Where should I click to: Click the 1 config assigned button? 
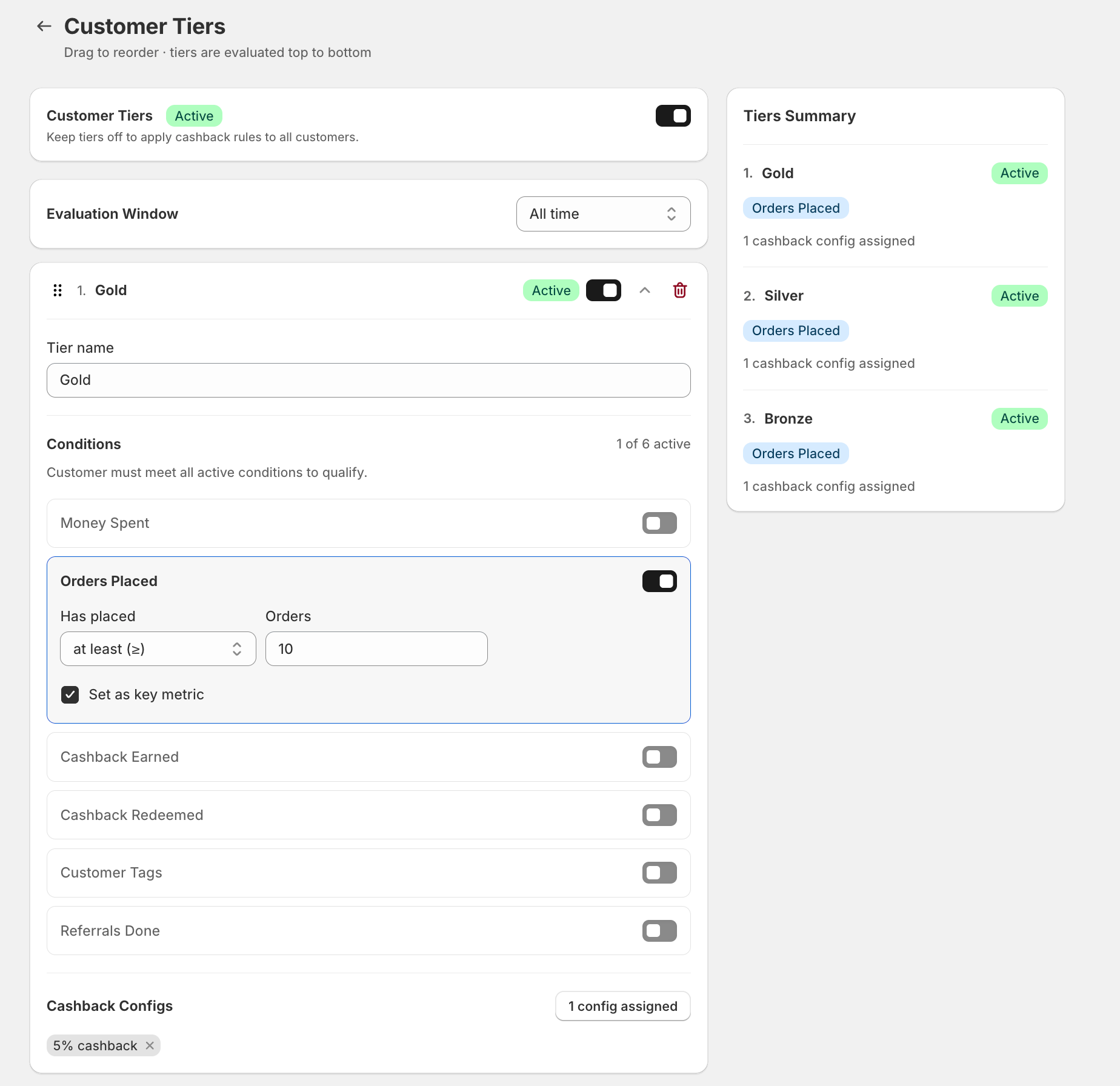pos(622,1006)
